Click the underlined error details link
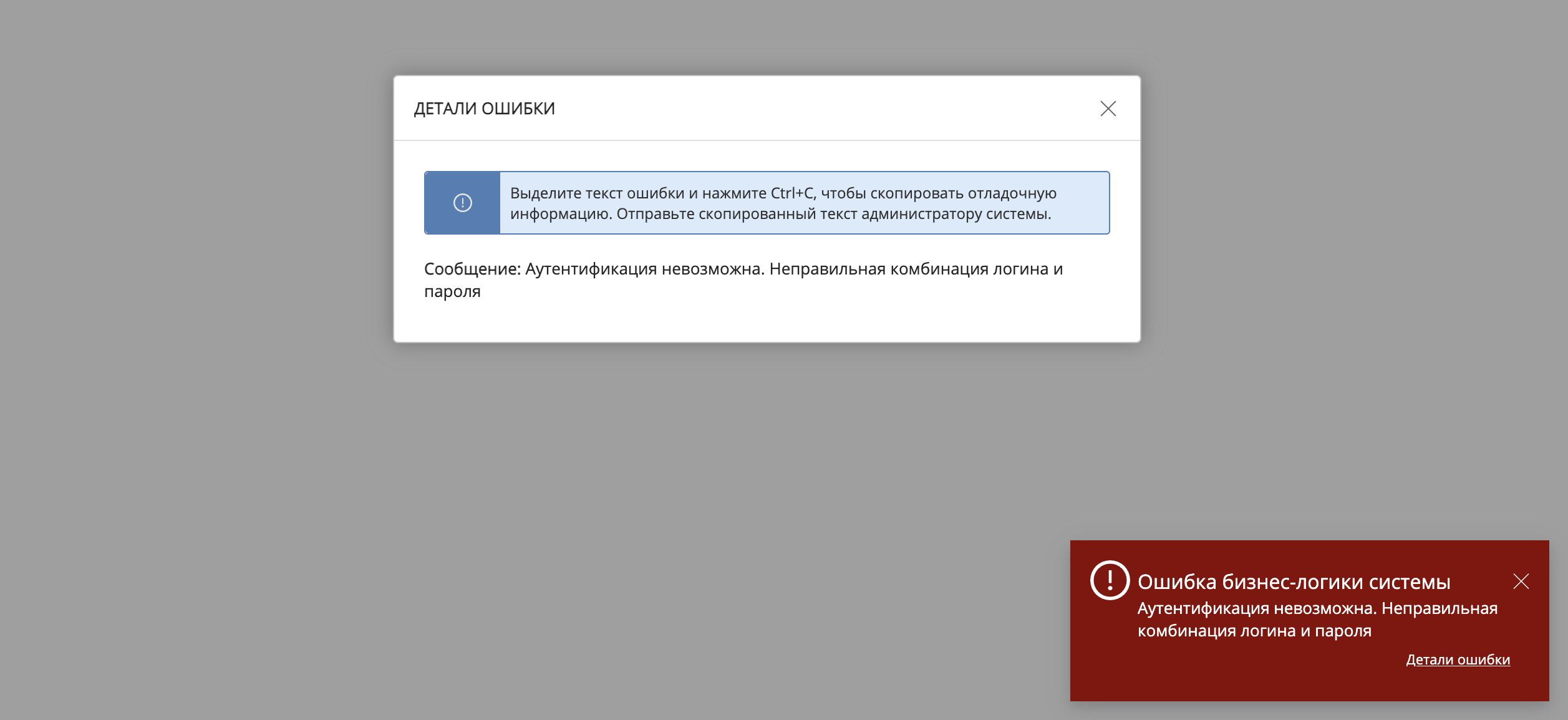1568x720 pixels. 1458,660
